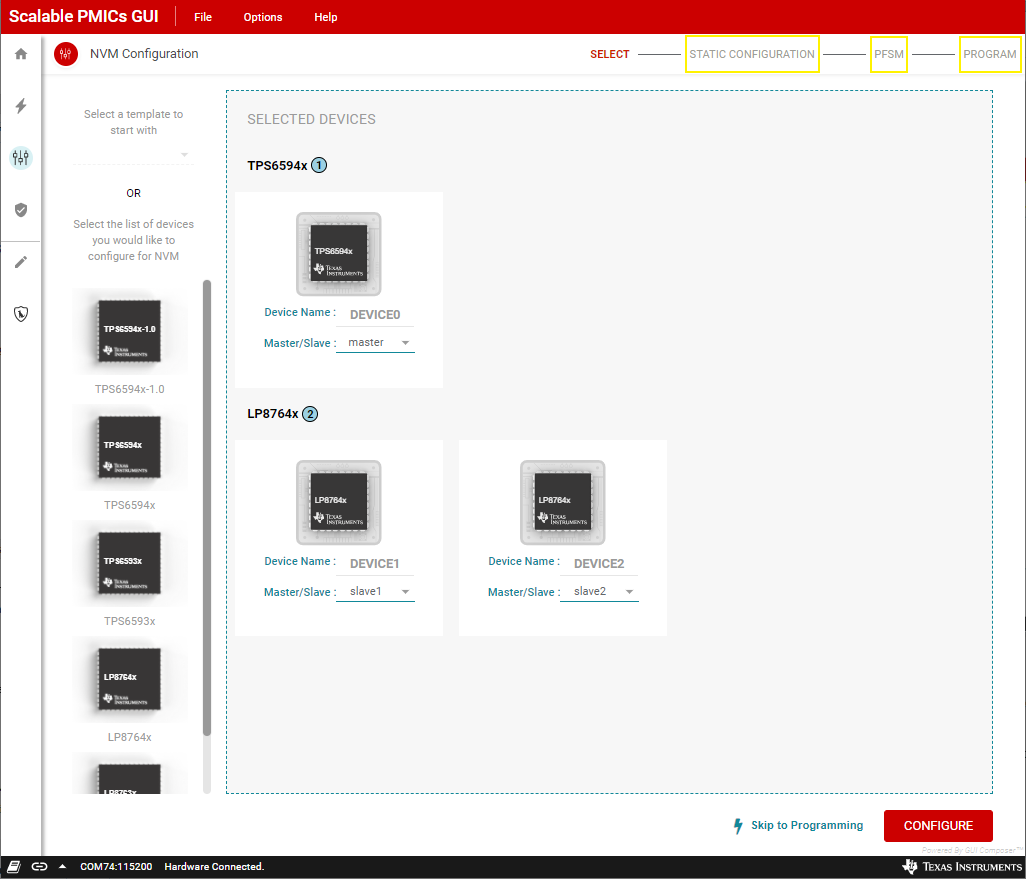Open the log icon in the status bar
Viewport: 1026px width, 879px height.
(x=12, y=866)
